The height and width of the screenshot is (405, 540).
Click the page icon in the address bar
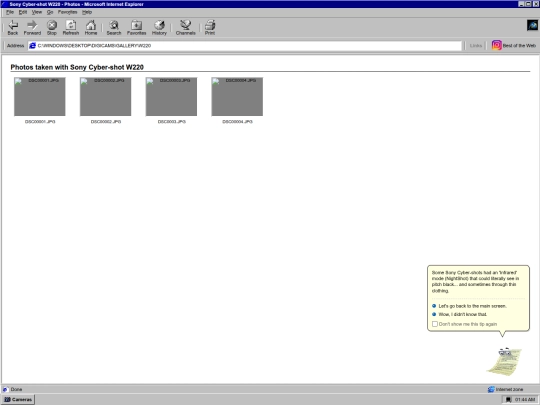click(32, 45)
